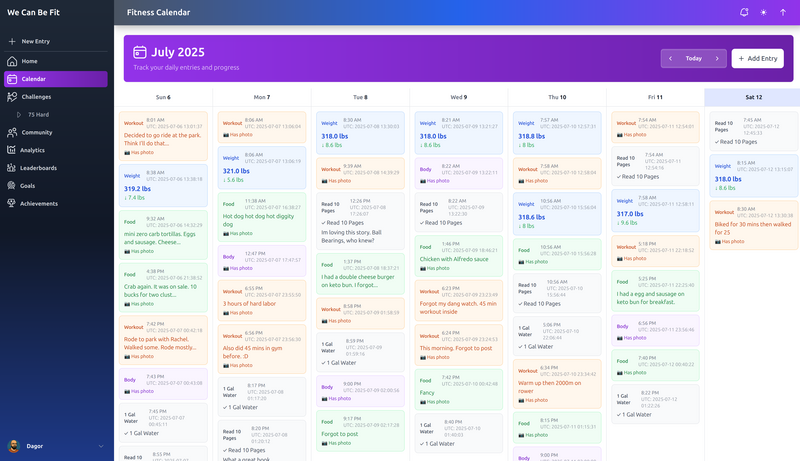Toggle light/dark theme sun icon
The width and height of the screenshot is (800, 461).
(763, 12)
